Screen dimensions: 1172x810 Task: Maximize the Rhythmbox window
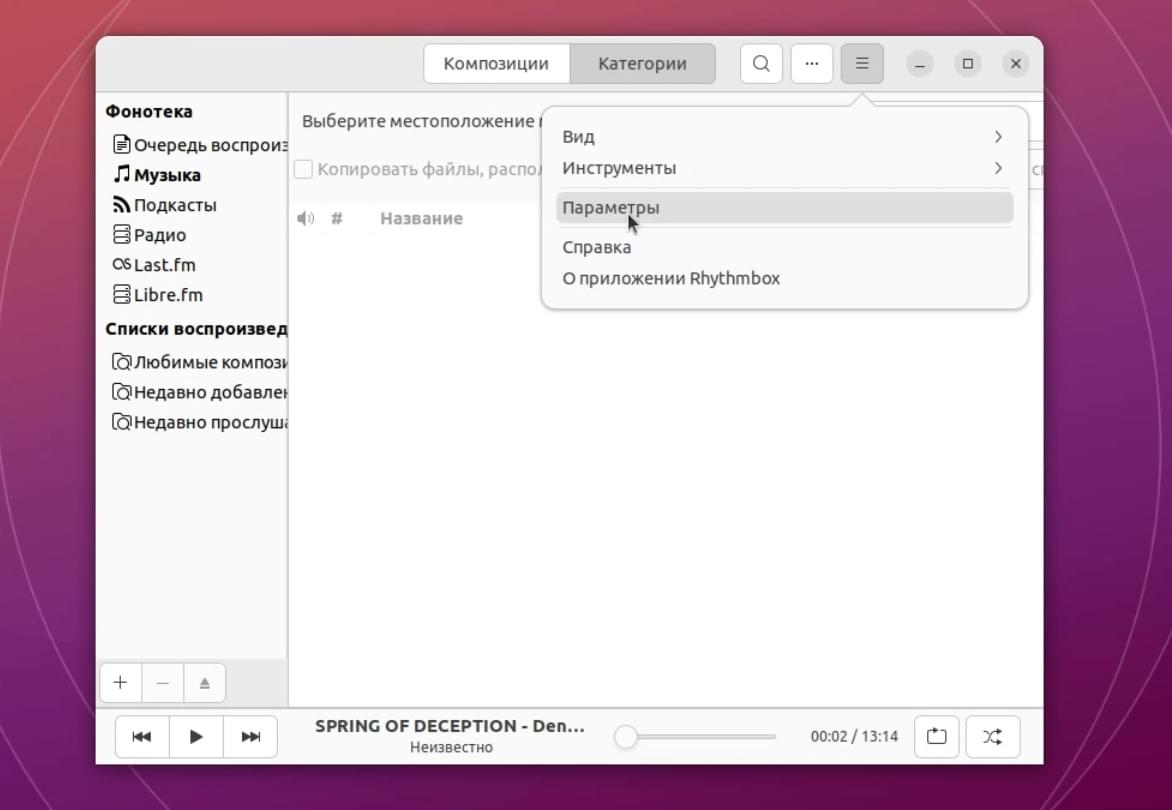tap(968, 64)
